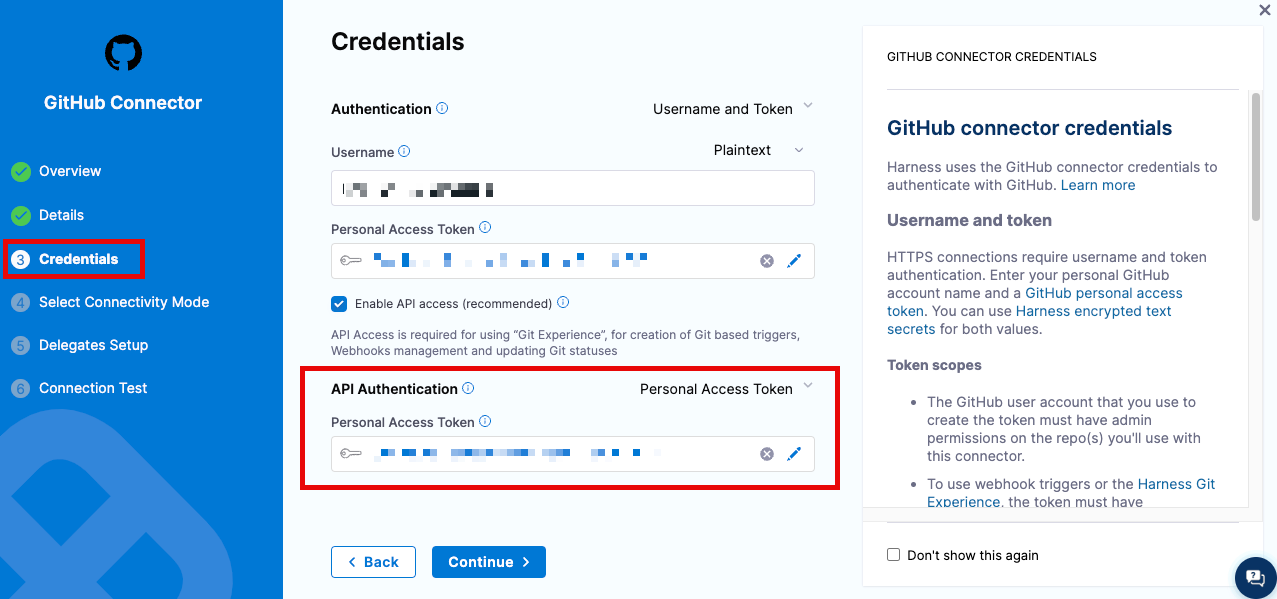The image size is (1277, 599).
Task: Click the Username info icon
Action: click(404, 152)
